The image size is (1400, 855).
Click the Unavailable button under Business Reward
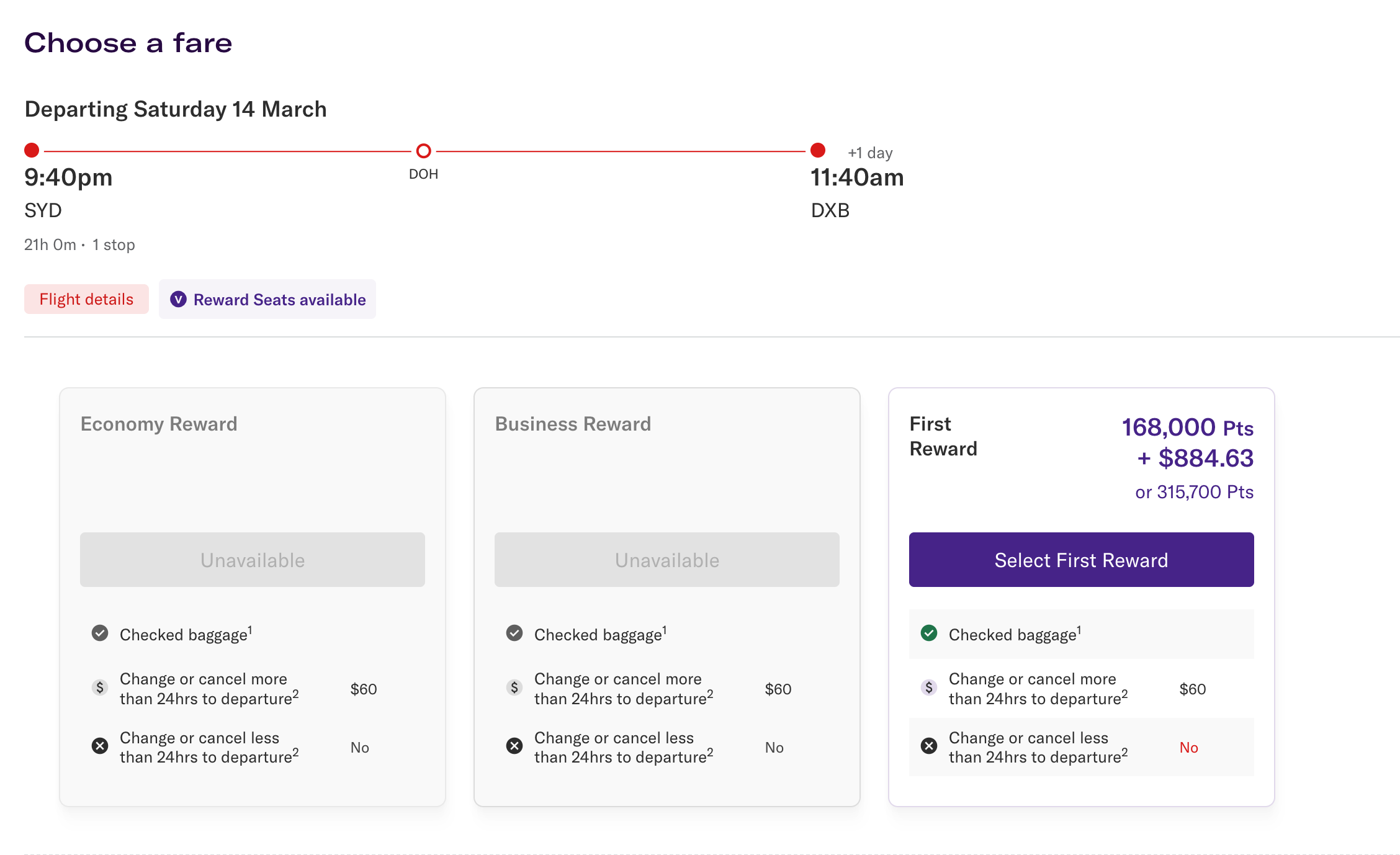(x=666, y=560)
